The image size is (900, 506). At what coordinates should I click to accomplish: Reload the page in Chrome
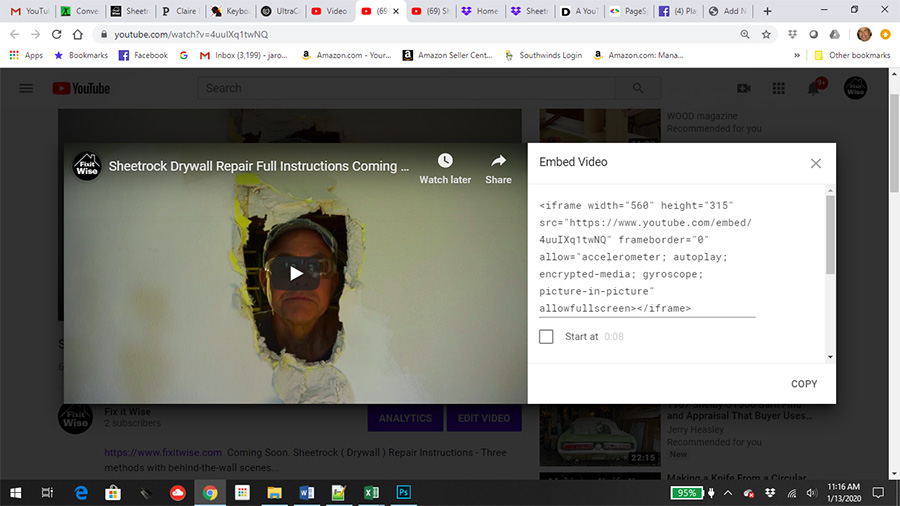tap(56, 34)
